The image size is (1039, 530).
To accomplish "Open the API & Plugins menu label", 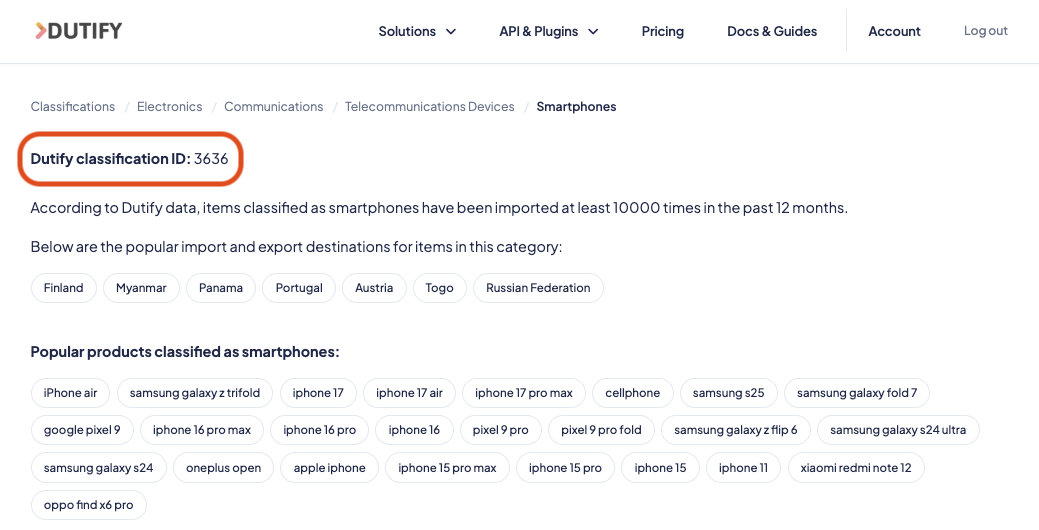I will click(x=539, y=31).
